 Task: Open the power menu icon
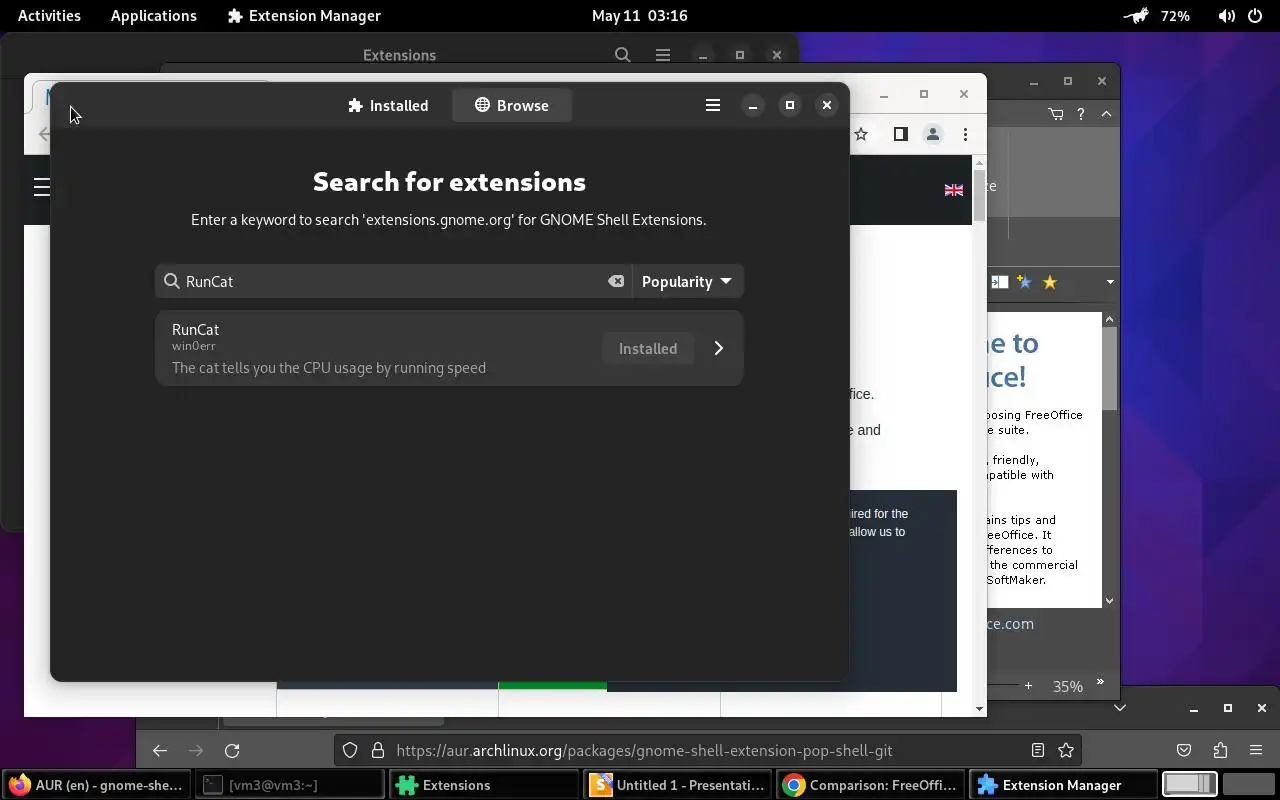(x=1256, y=15)
